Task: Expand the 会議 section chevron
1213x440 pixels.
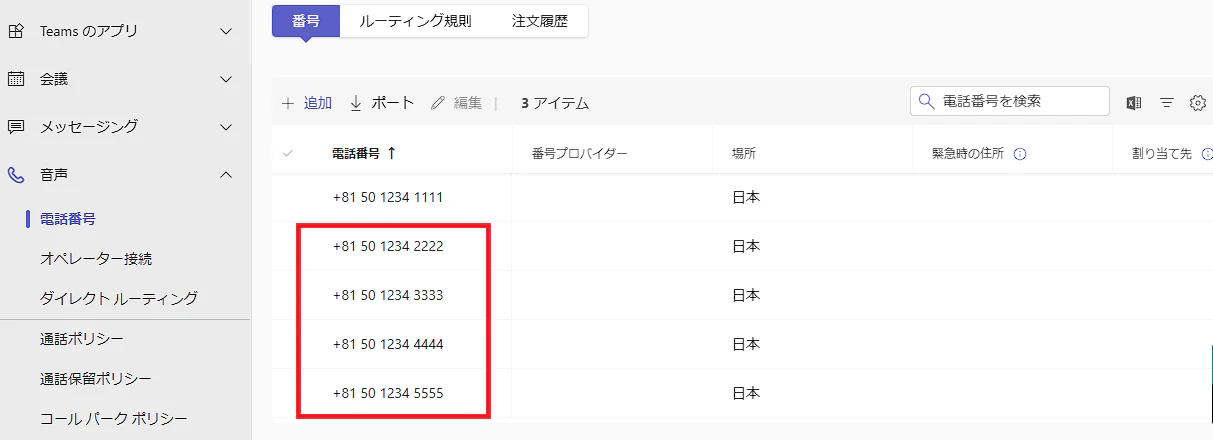Action: pyautogui.click(x=226, y=79)
